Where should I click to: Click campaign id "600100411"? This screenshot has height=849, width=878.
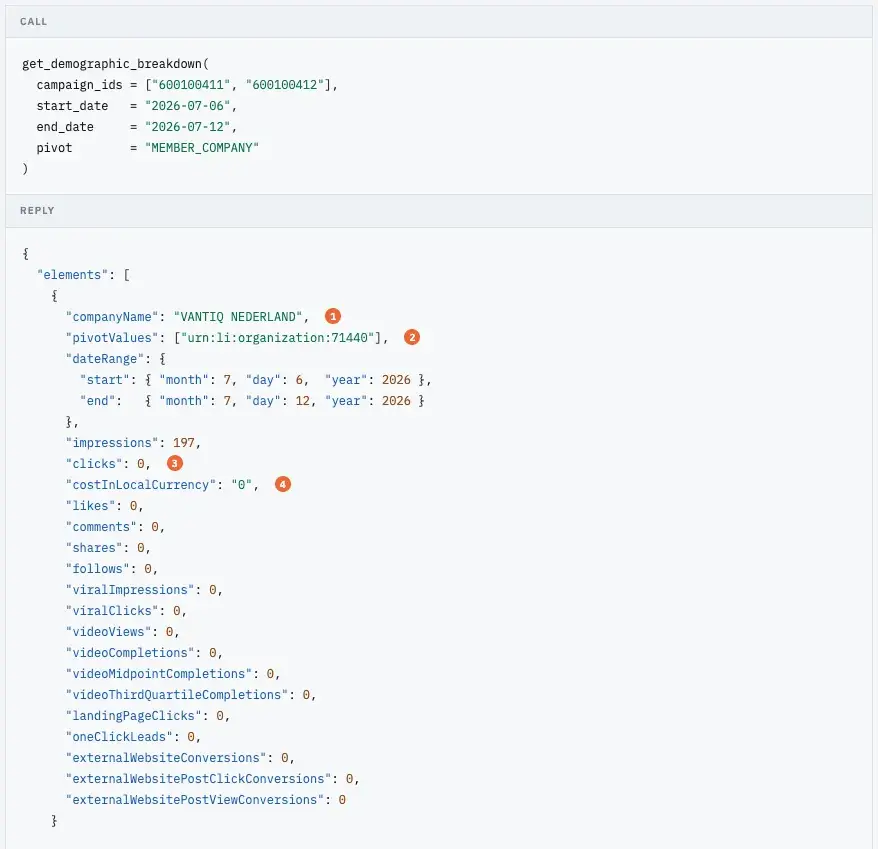point(191,85)
